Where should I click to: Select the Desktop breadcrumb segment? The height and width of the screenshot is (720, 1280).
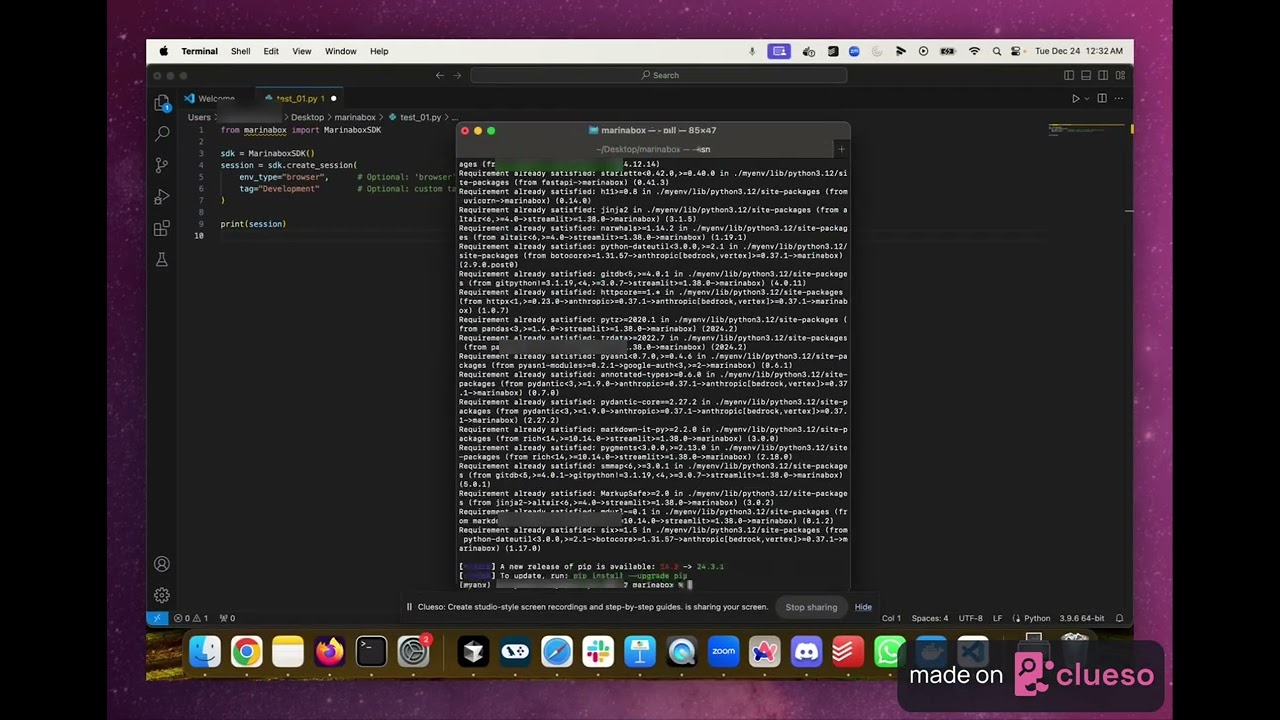pos(307,117)
